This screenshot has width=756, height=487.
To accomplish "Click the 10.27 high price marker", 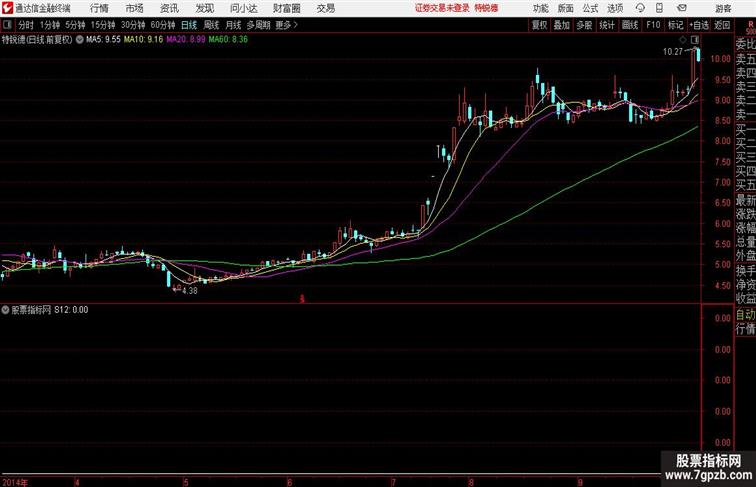I will [x=673, y=52].
